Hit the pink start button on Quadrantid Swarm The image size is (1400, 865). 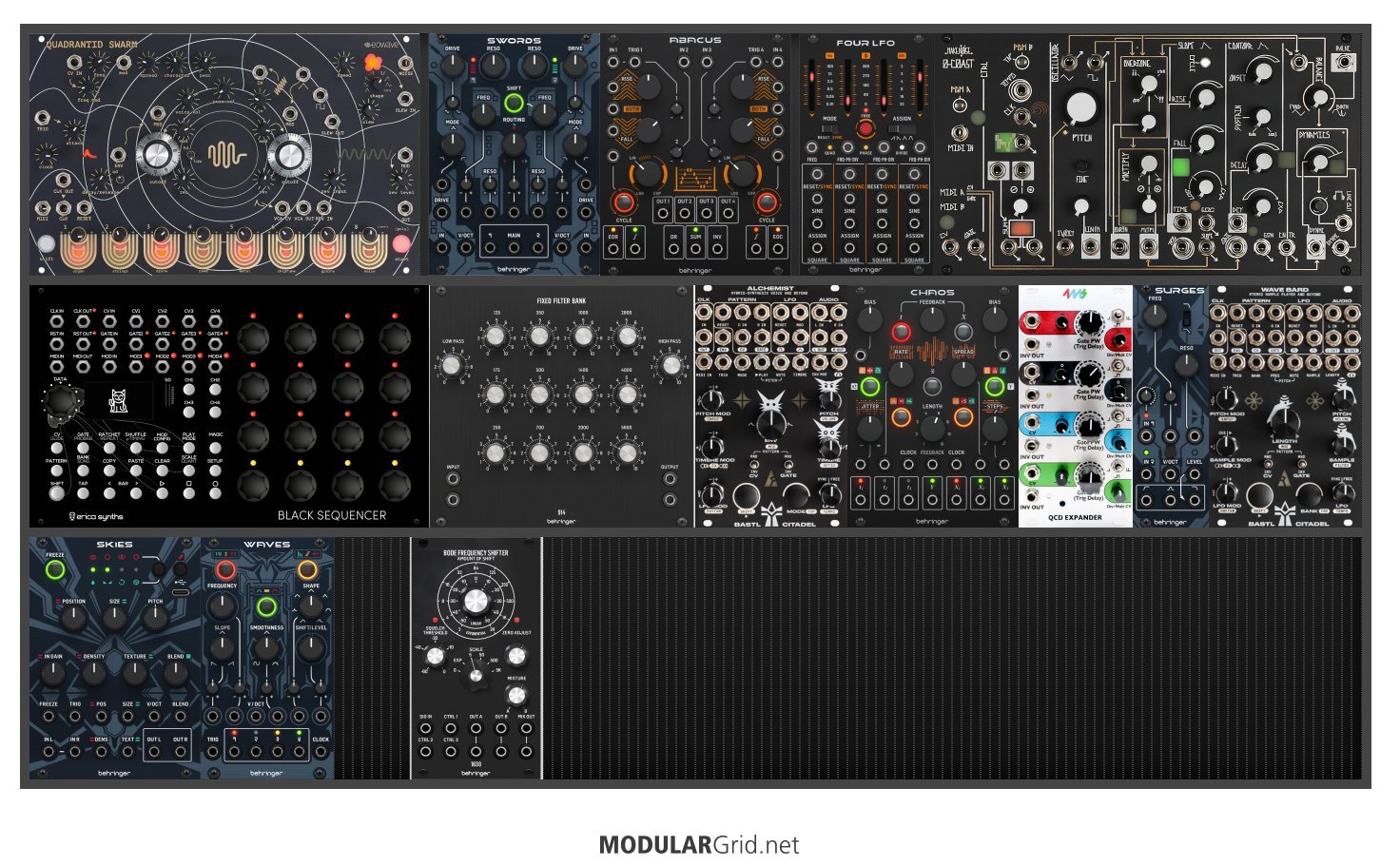point(401,244)
